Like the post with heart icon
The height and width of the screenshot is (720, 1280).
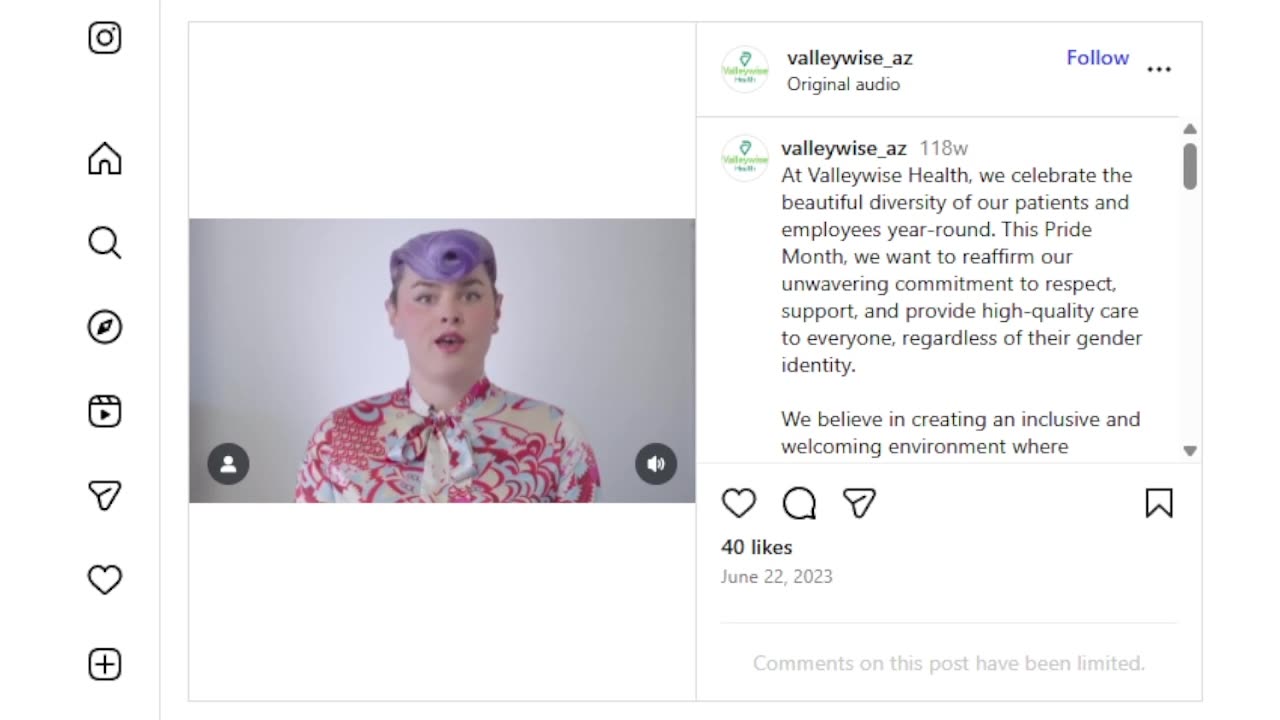coord(739,503)
